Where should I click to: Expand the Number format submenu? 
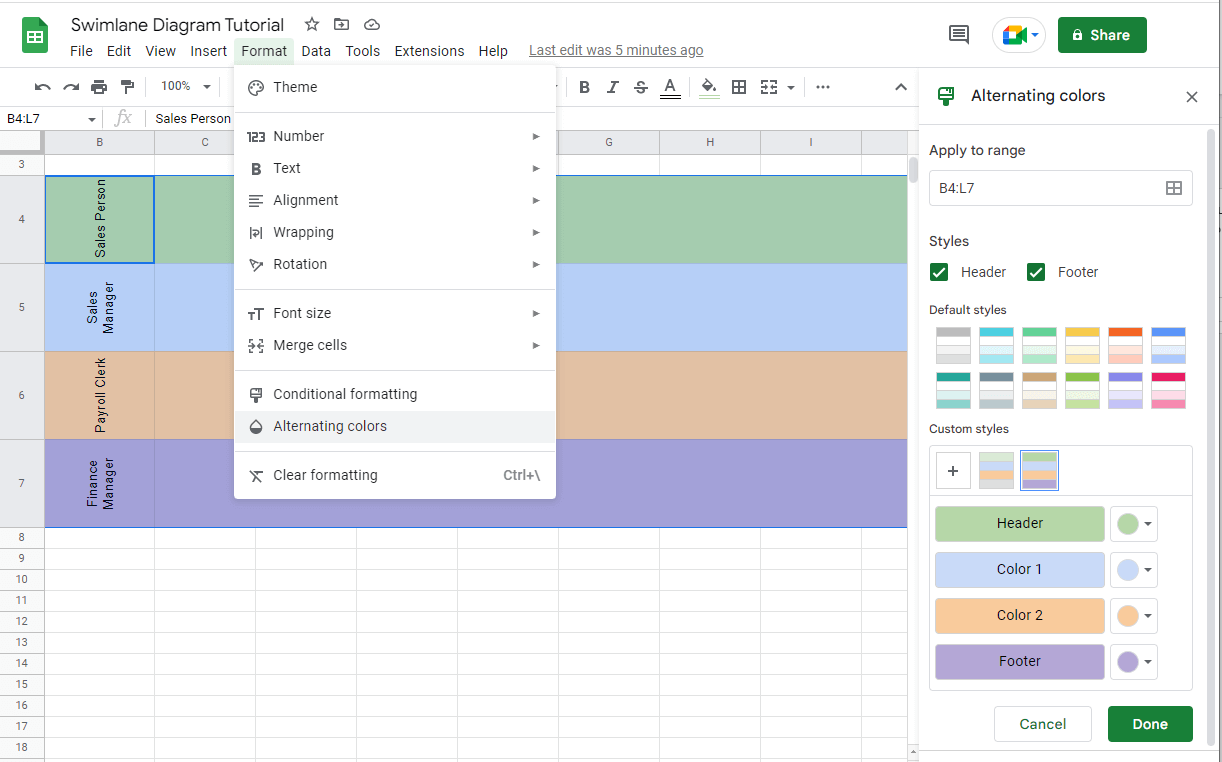(x=297, y=135)
